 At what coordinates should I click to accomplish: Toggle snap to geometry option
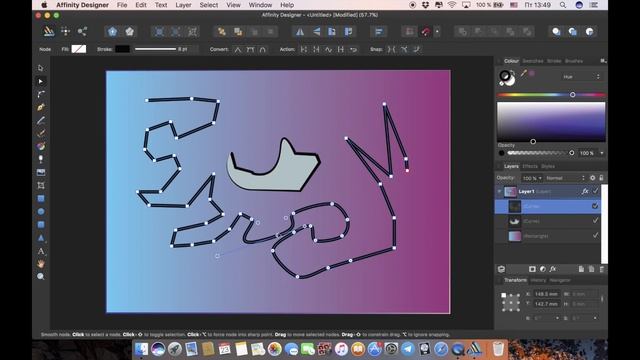pyautogui.click(x=404, y=49)
